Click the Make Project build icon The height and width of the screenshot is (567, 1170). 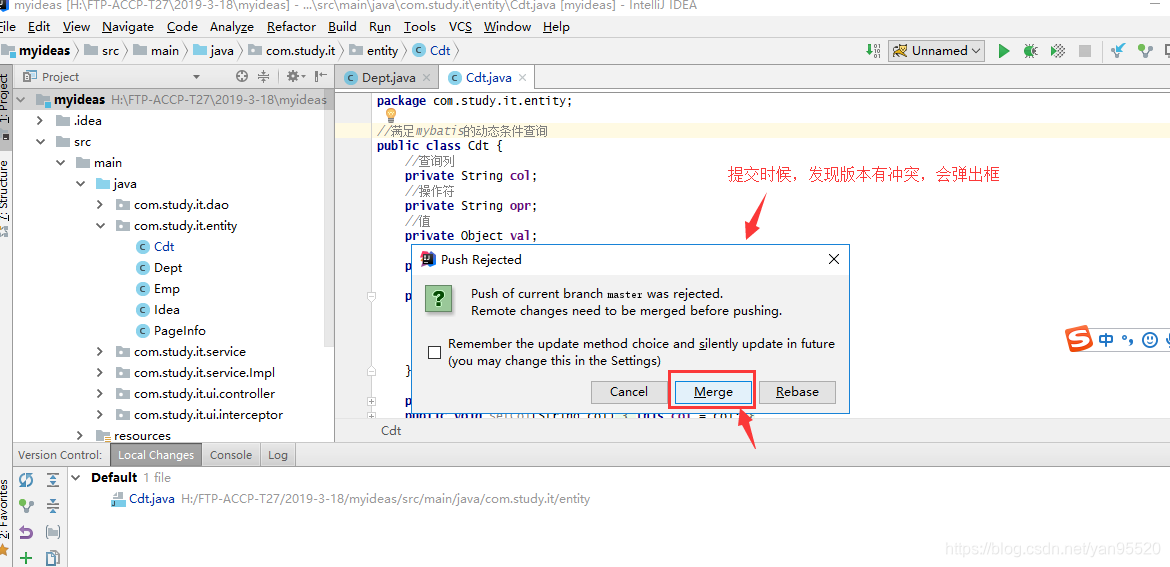pos(875,51)
